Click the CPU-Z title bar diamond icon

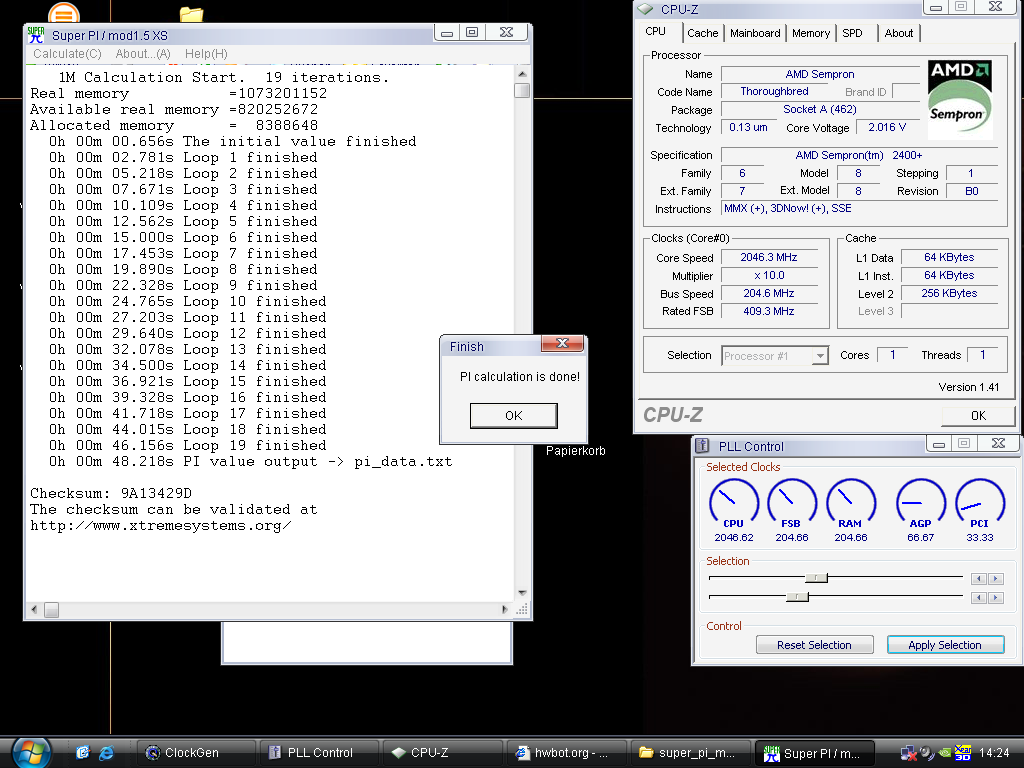[645, 9]
